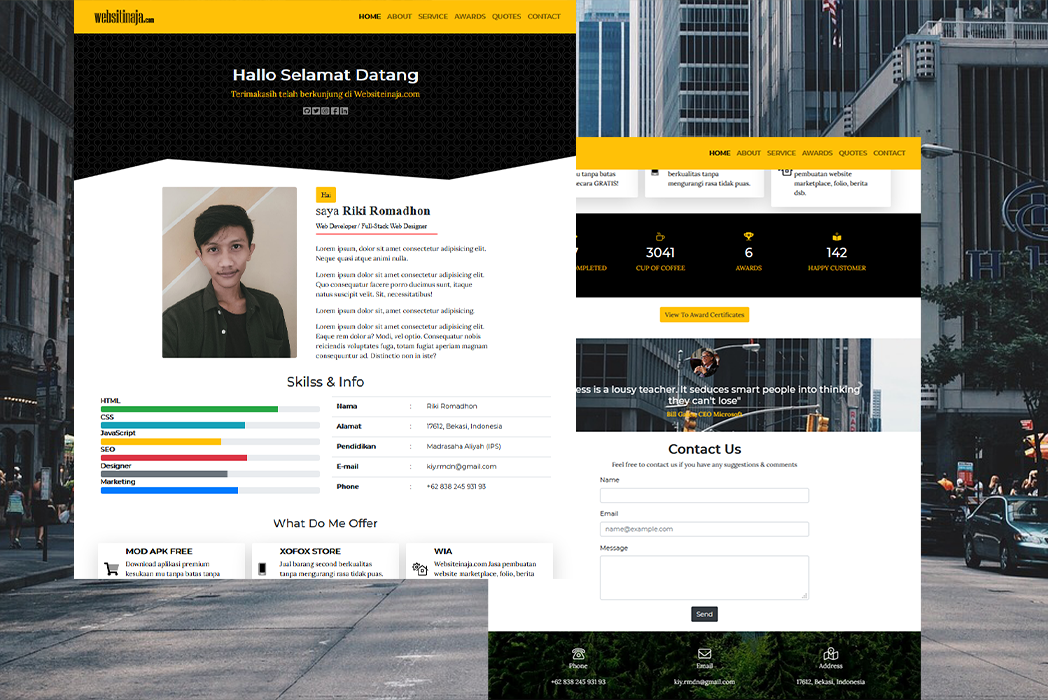Screen dimensions: 1048x700
Task: Click the map icon above Address in footer
Action: (x=831, y=653)
